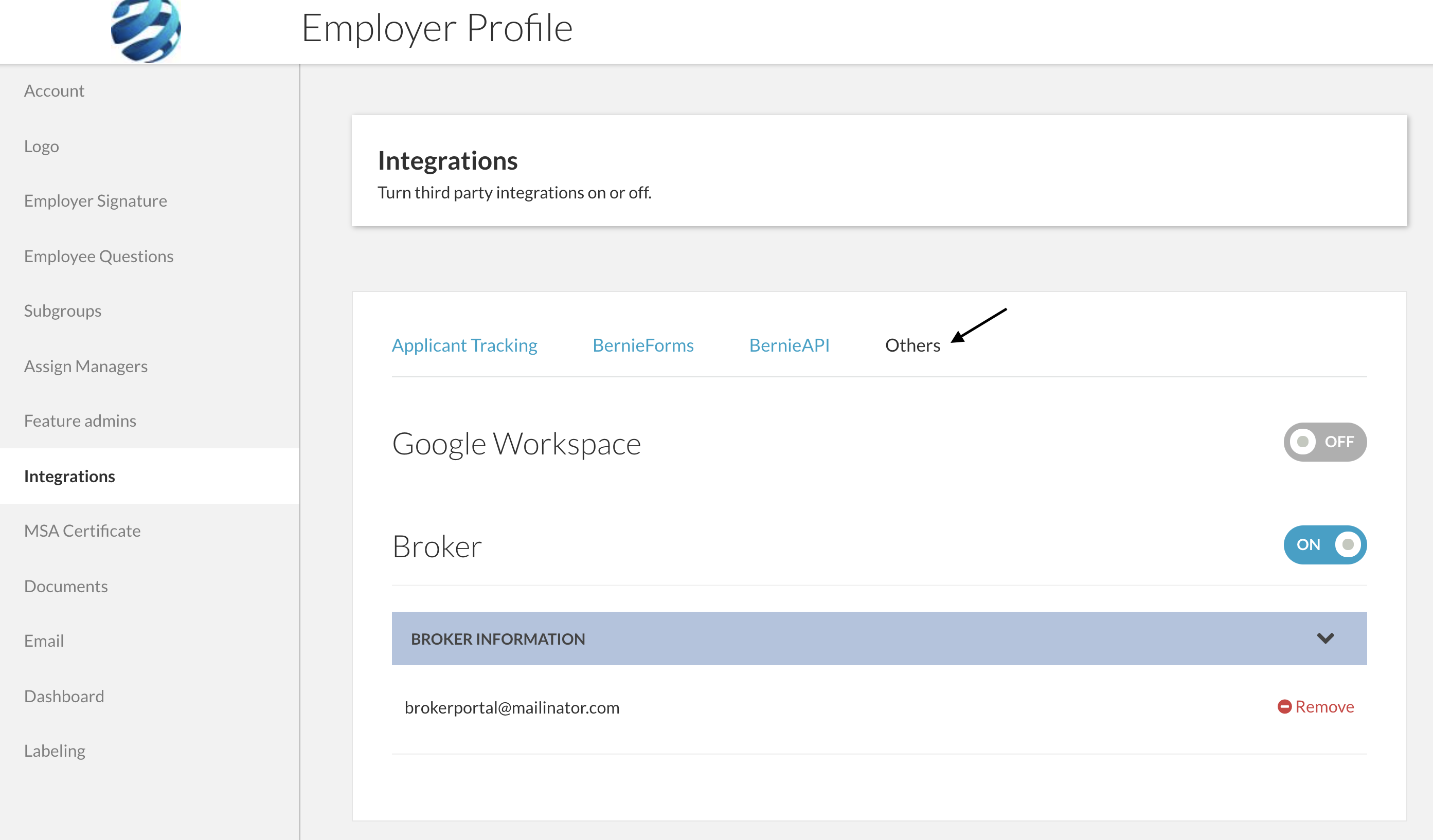
Task: Click the brokerportal@mailinator.com email text
Action: pyautogui.click(x=512, y=707)
